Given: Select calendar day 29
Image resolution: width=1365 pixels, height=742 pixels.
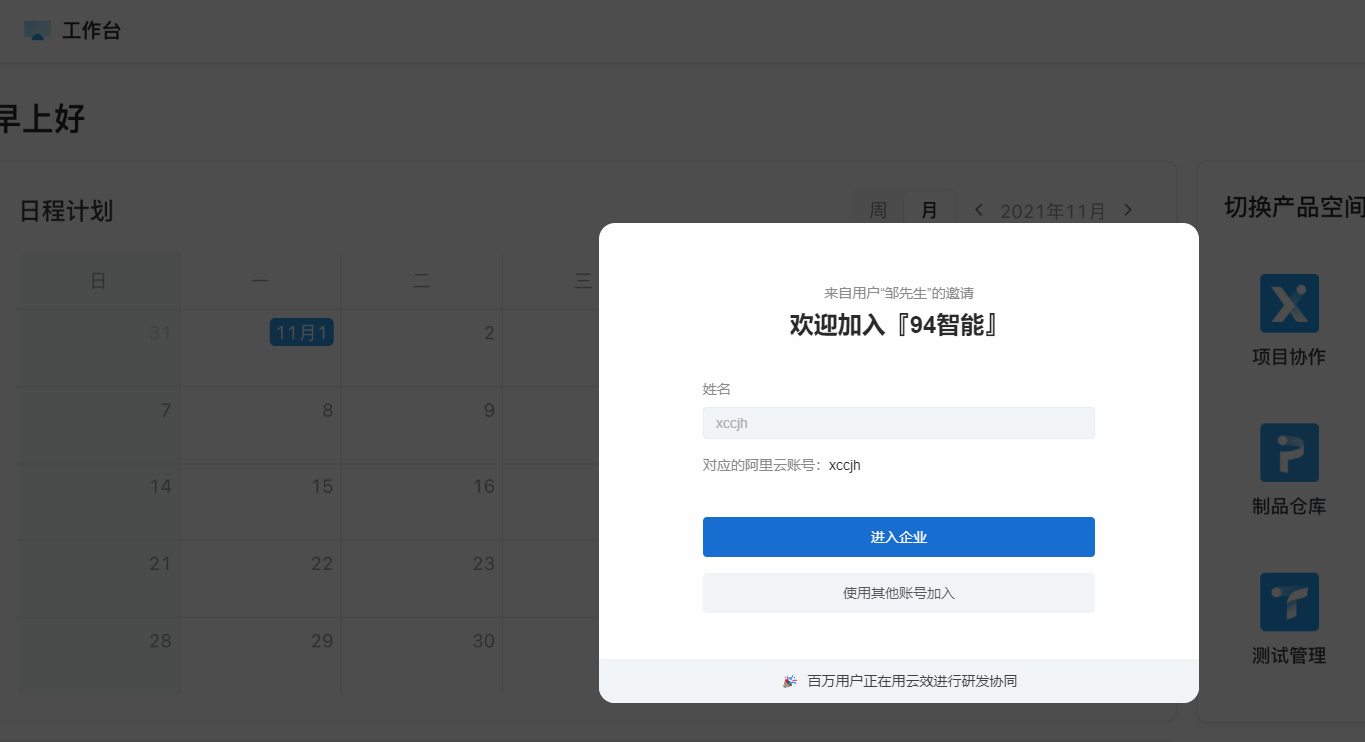Looking at the screenshot, I should pyautogui.click(x=322, y=641).
